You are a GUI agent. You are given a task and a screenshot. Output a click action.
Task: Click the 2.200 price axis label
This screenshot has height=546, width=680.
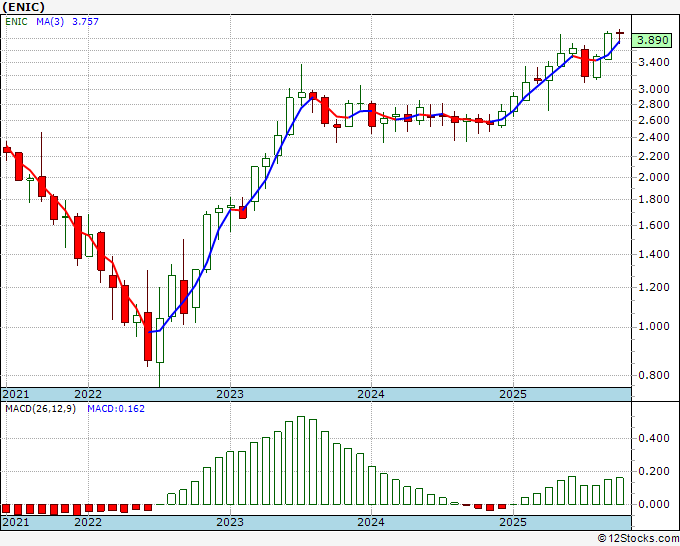coord(654,156)
